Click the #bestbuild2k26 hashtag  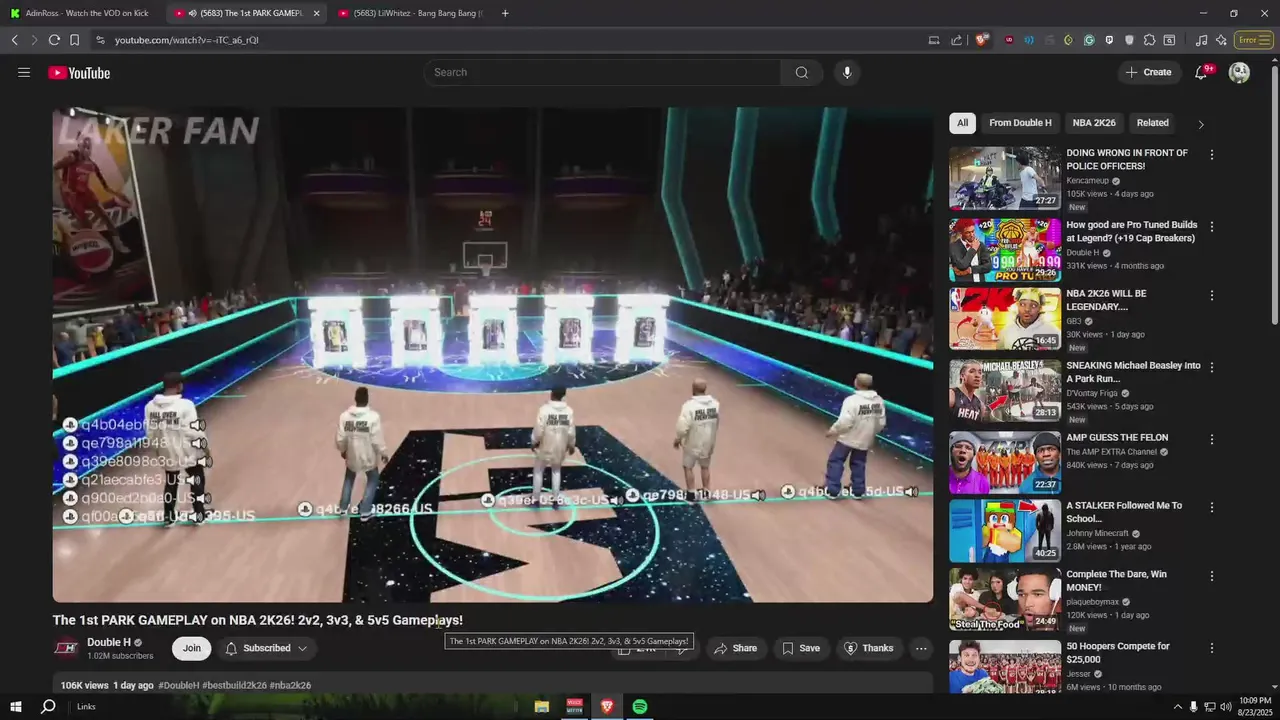pos(234,686)
